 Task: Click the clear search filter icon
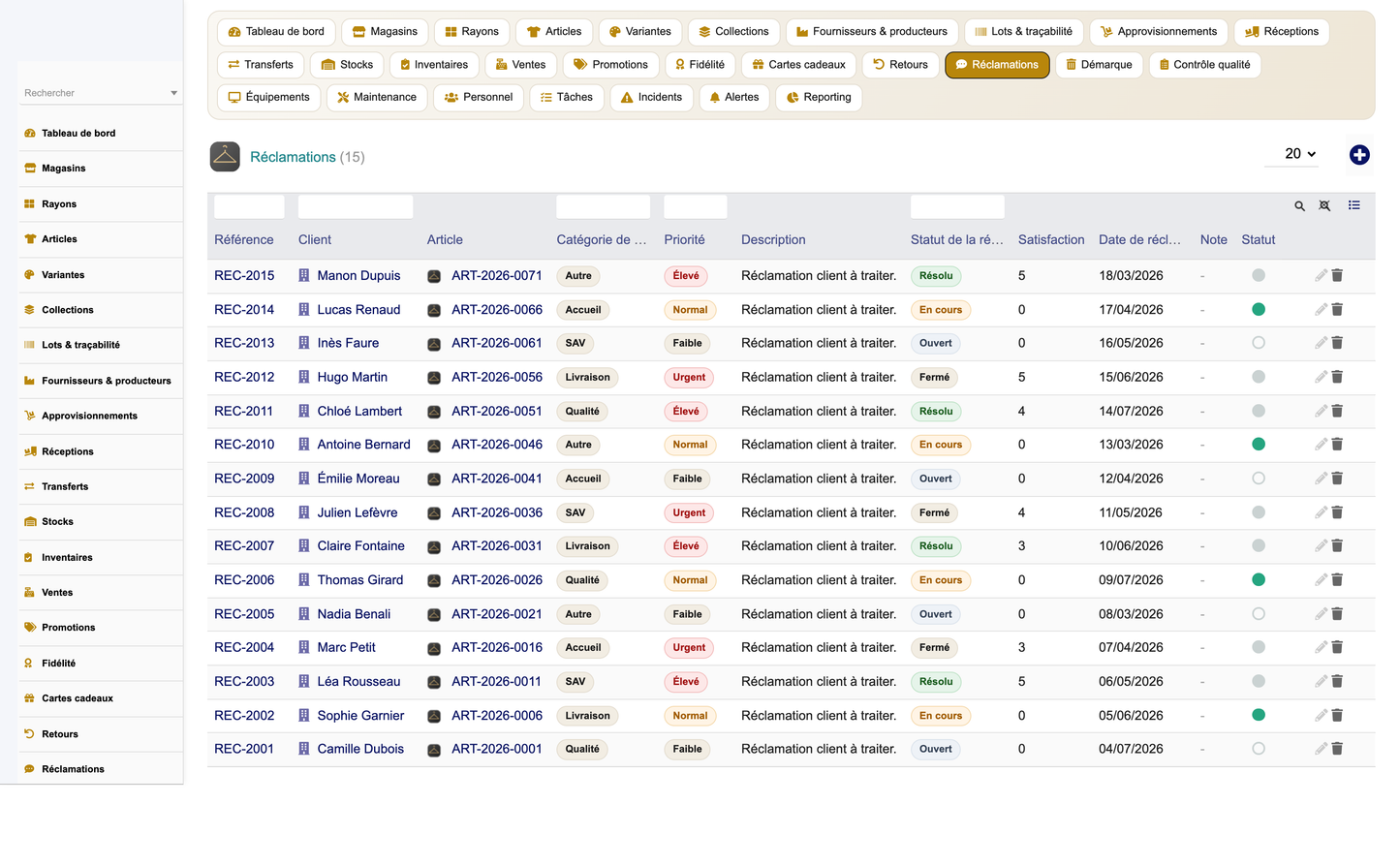[1324, 205]
